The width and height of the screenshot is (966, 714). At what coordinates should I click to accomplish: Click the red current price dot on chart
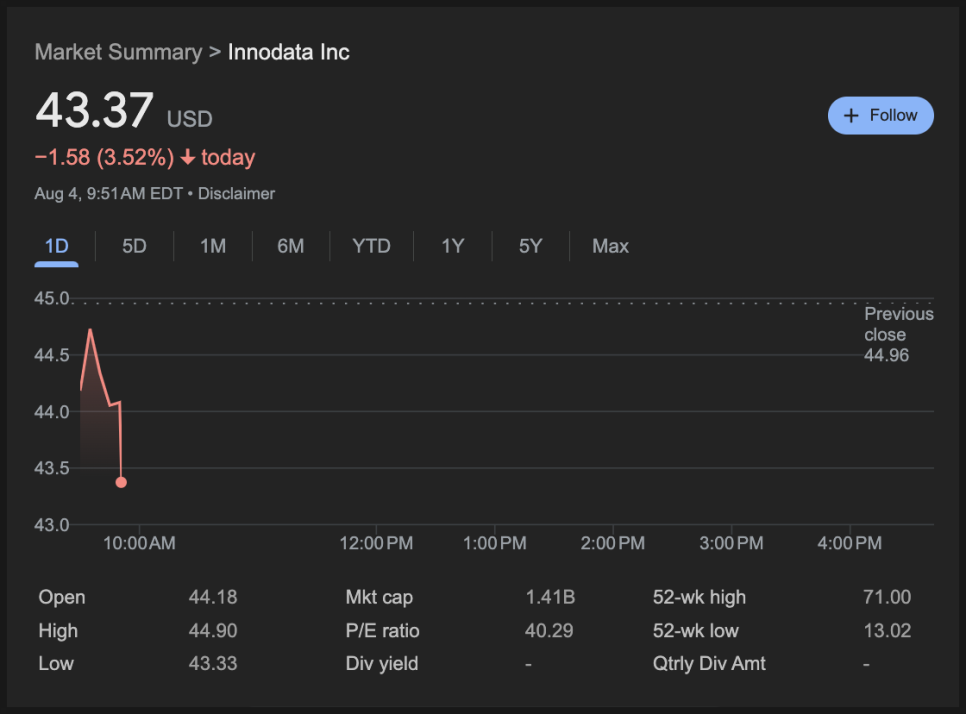click(x=121, y=482)
